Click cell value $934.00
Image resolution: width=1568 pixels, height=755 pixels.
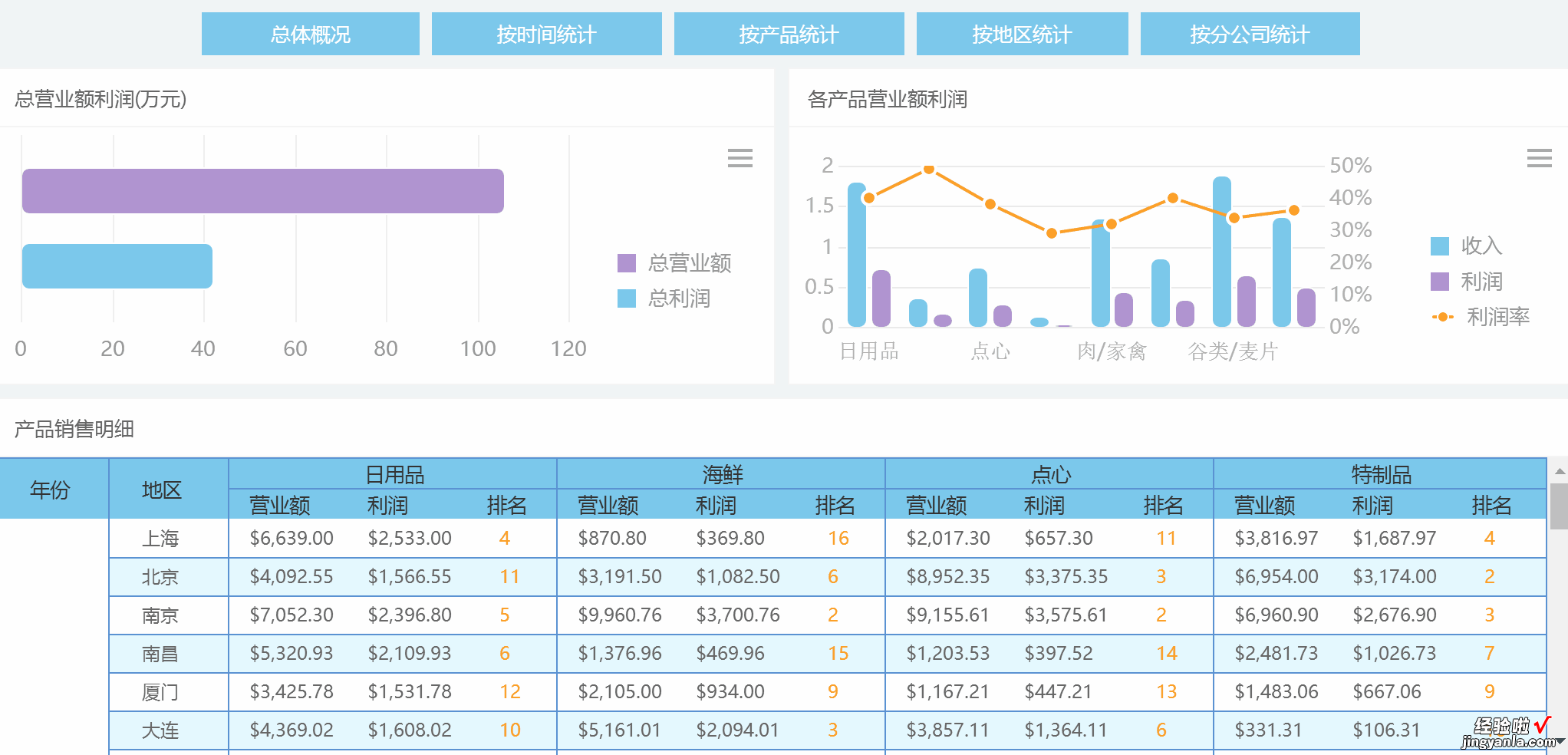(x=730, y=692)
